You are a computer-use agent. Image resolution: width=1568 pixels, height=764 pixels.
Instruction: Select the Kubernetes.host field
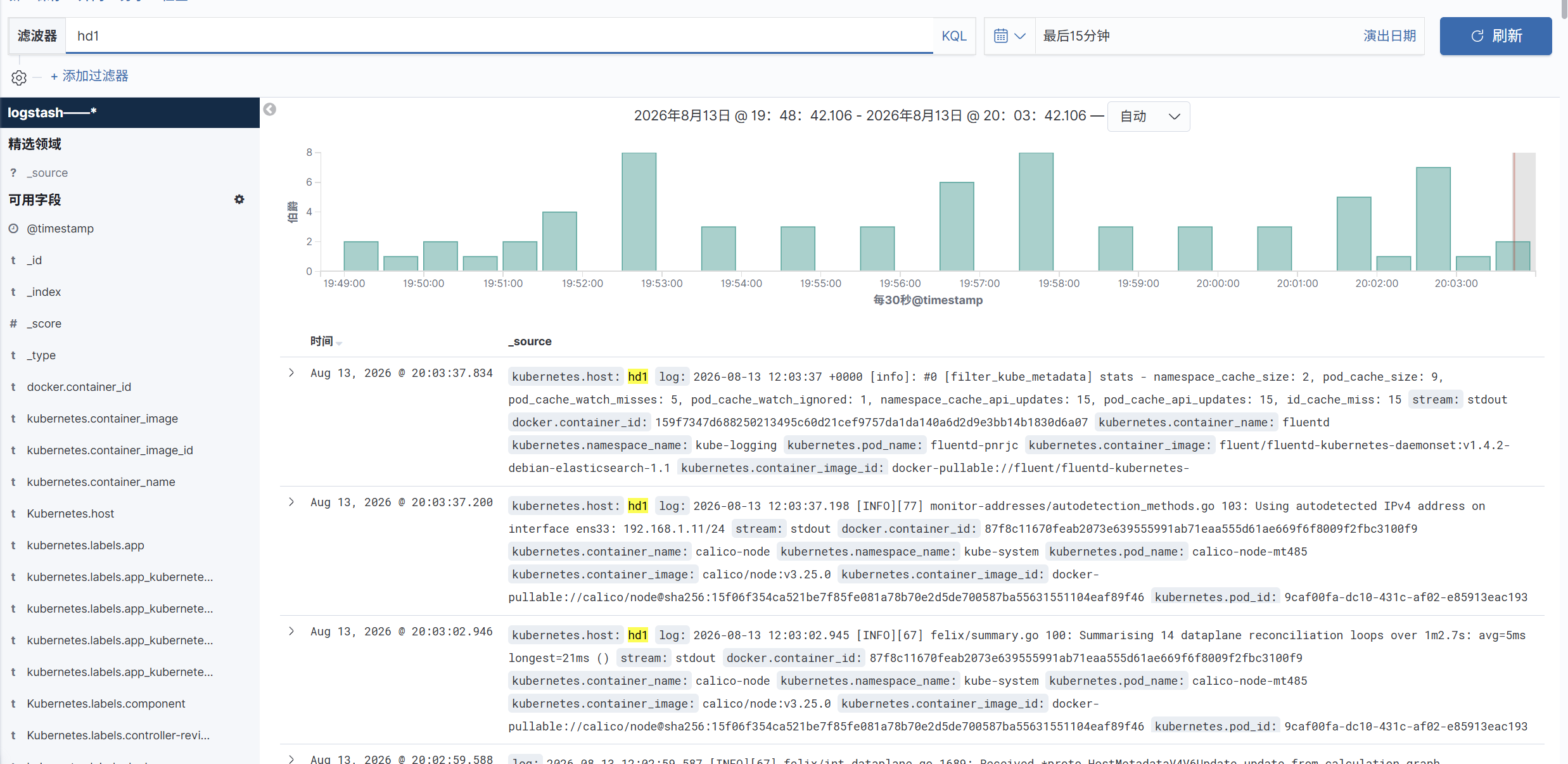click(70, 514)
